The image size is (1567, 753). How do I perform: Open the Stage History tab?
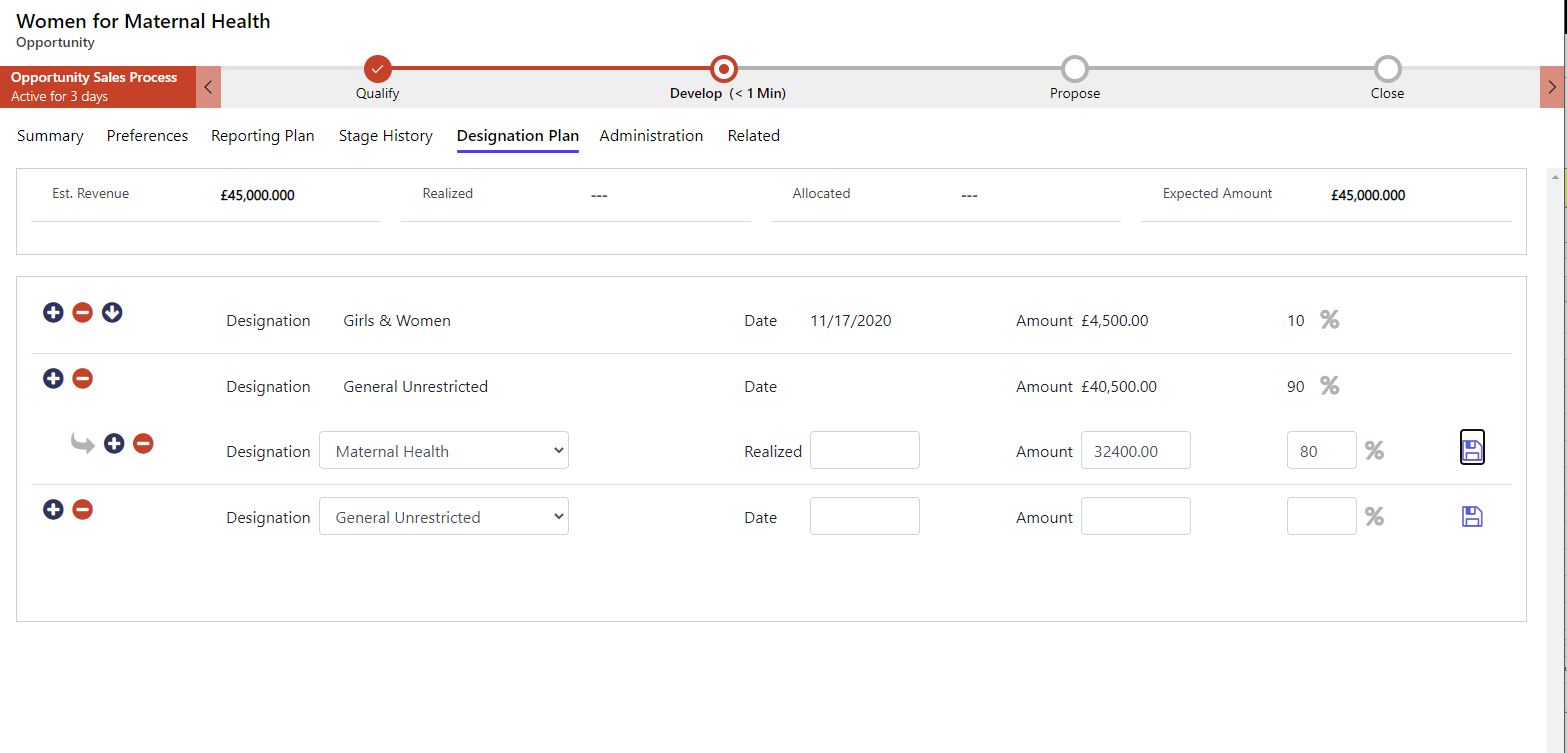[386, 136]
